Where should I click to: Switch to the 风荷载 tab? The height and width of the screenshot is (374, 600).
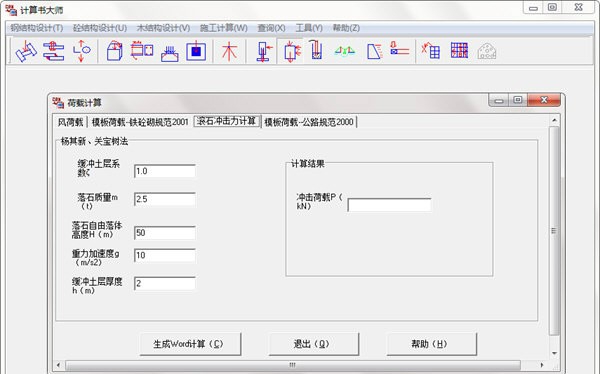click(70, 122)
